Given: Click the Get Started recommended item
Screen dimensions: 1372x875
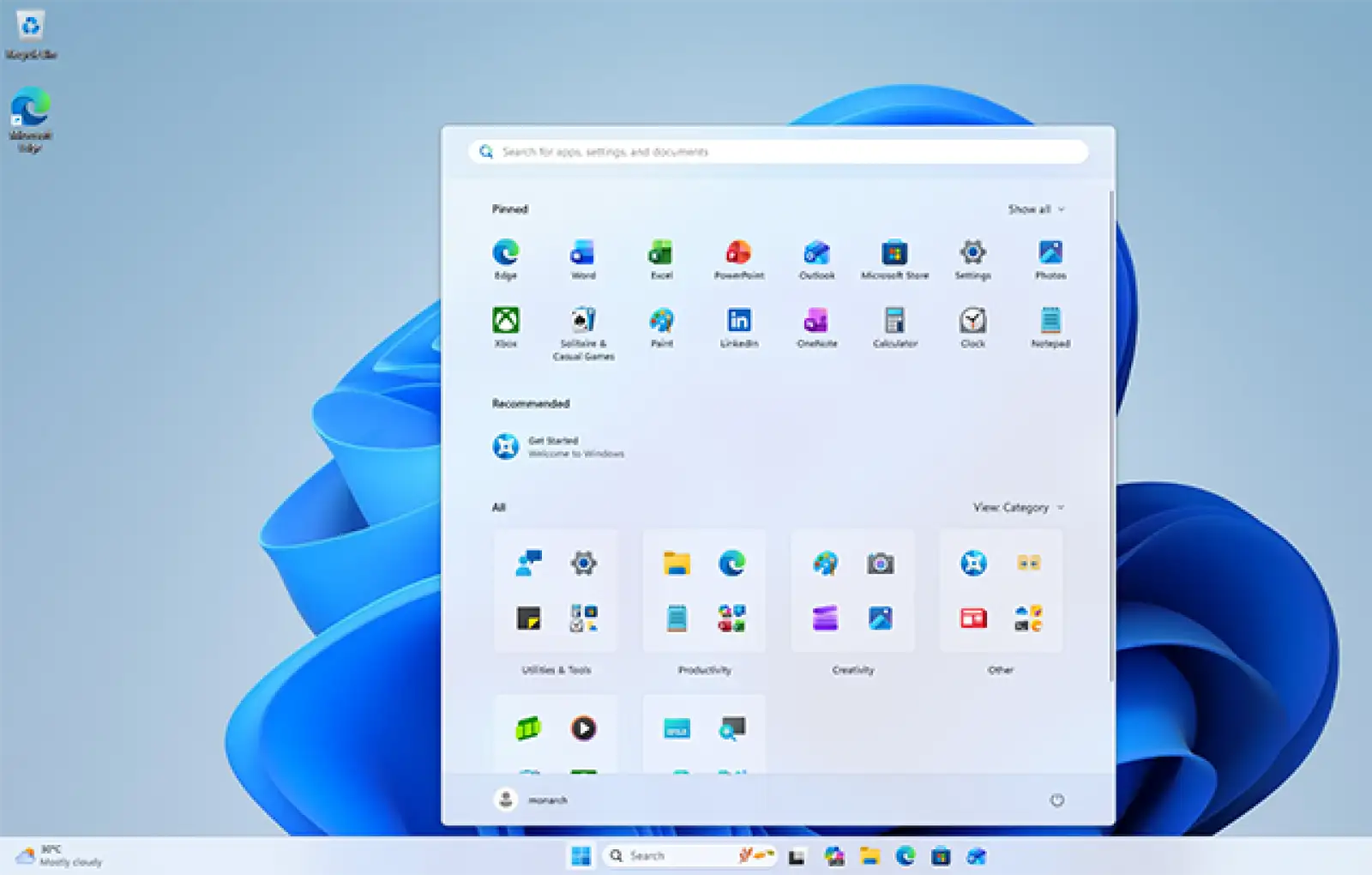Looking at the screenshot, I should [x=557, y=447].
